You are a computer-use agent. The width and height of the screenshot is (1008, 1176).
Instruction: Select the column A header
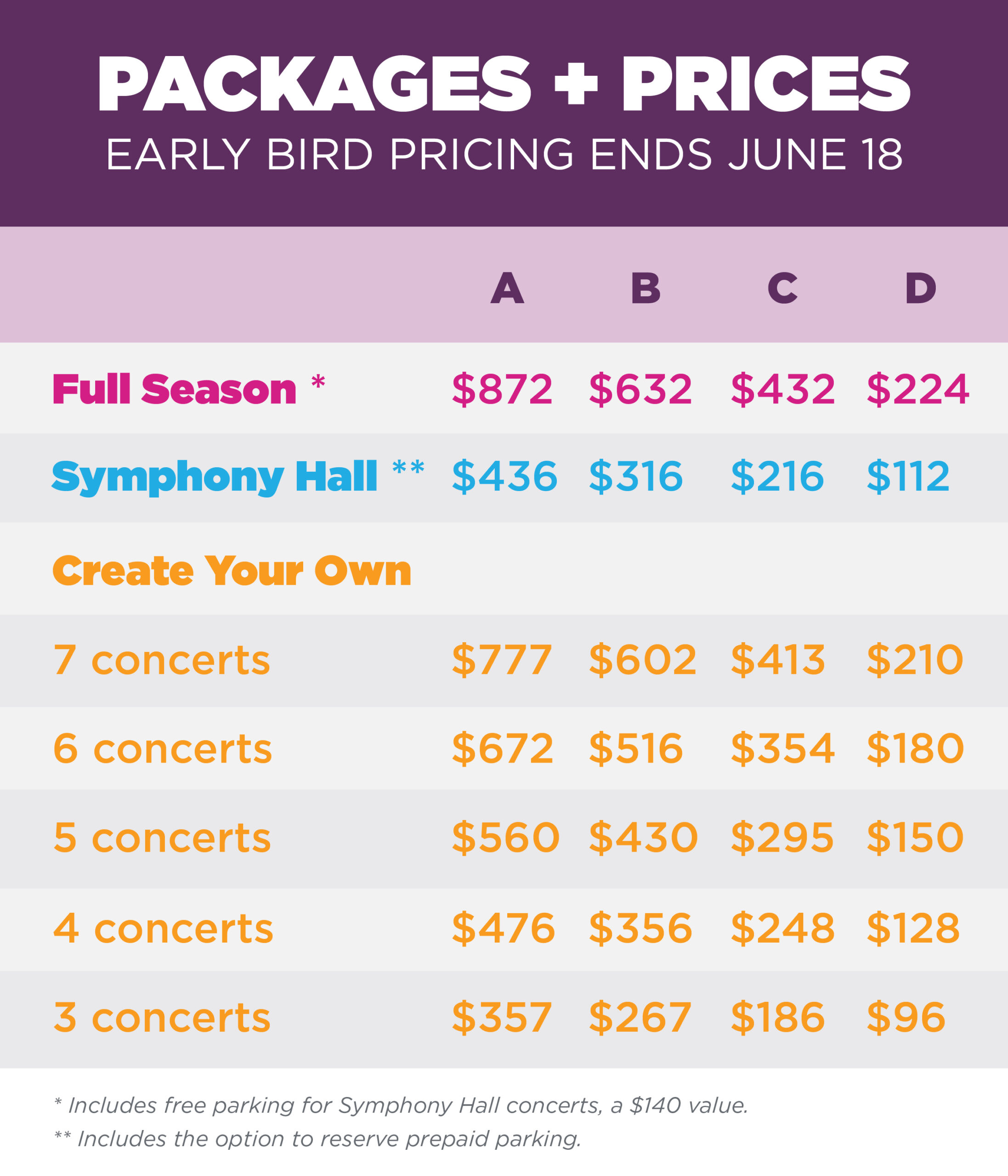pos(507,288)
